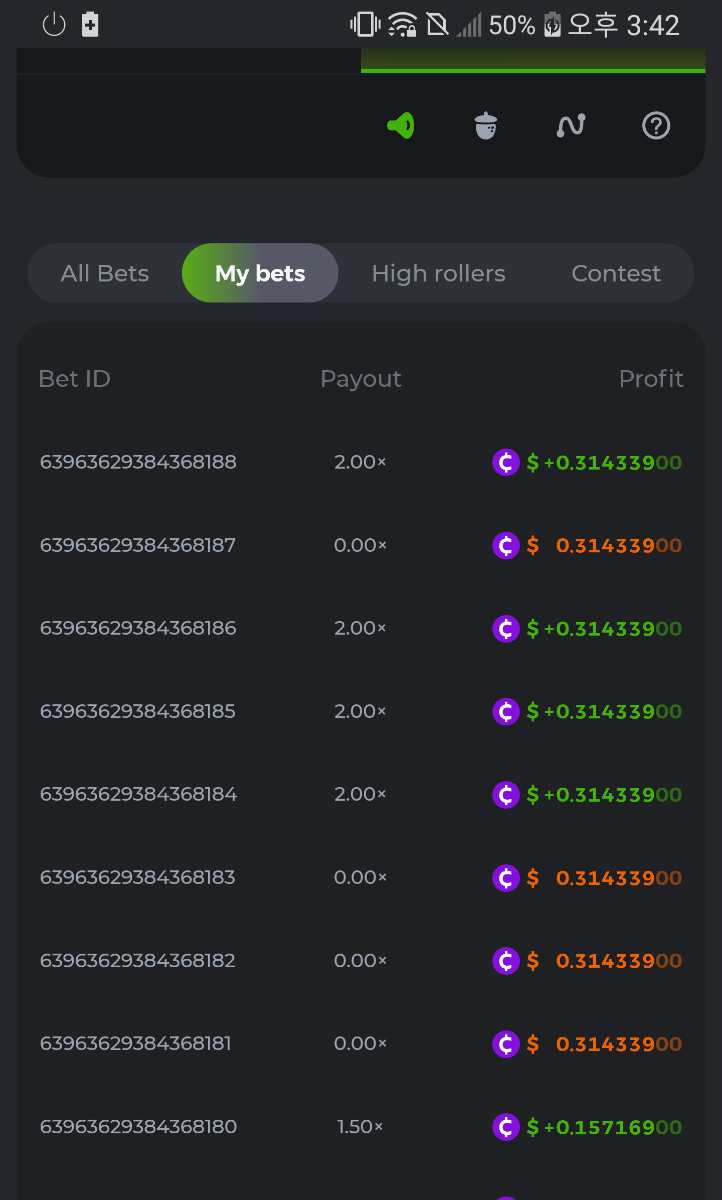Tap the battery status icon in the status bar

(x=553, y=25)
